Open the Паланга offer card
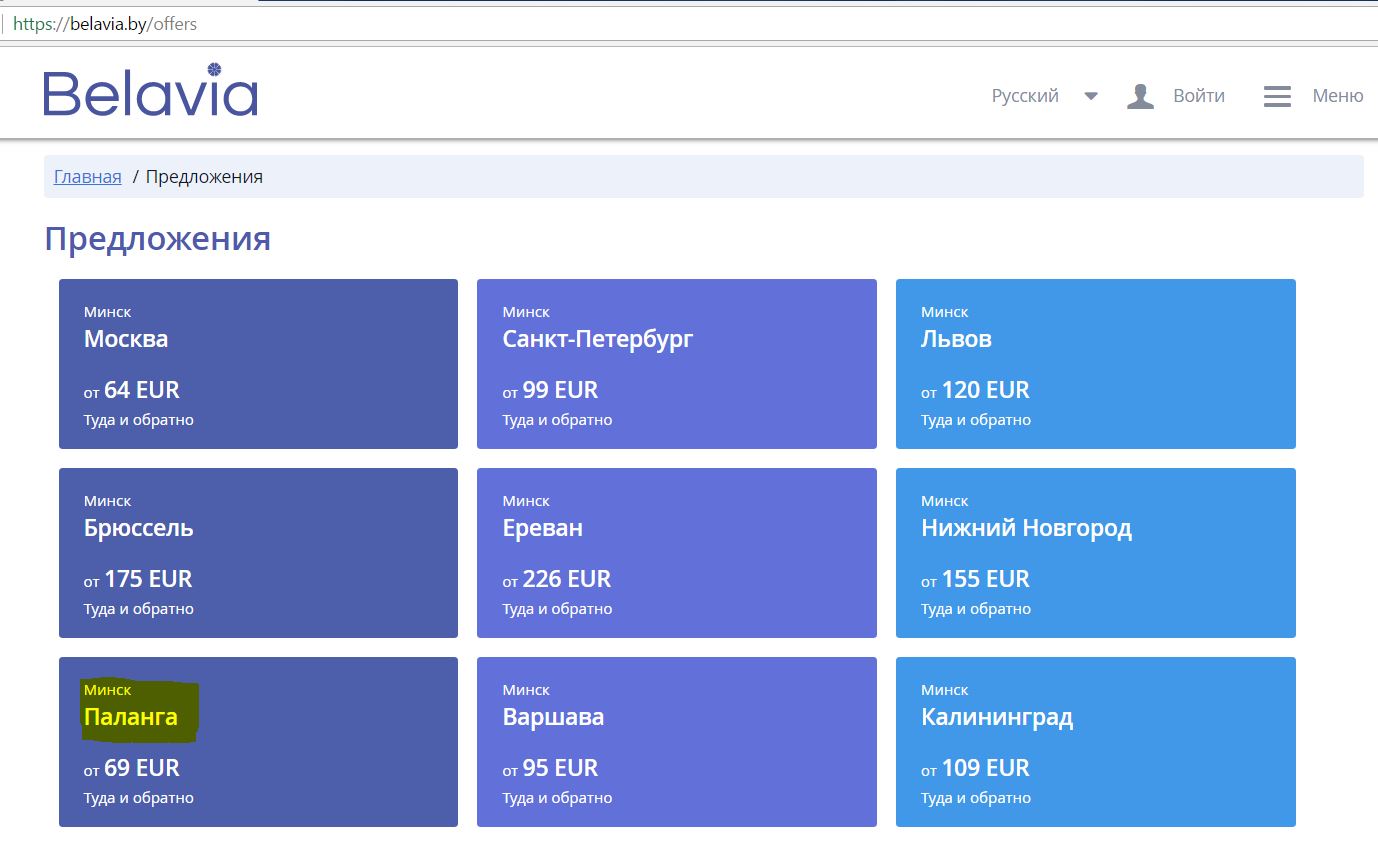1378x865 pixels. click(258, 742)
